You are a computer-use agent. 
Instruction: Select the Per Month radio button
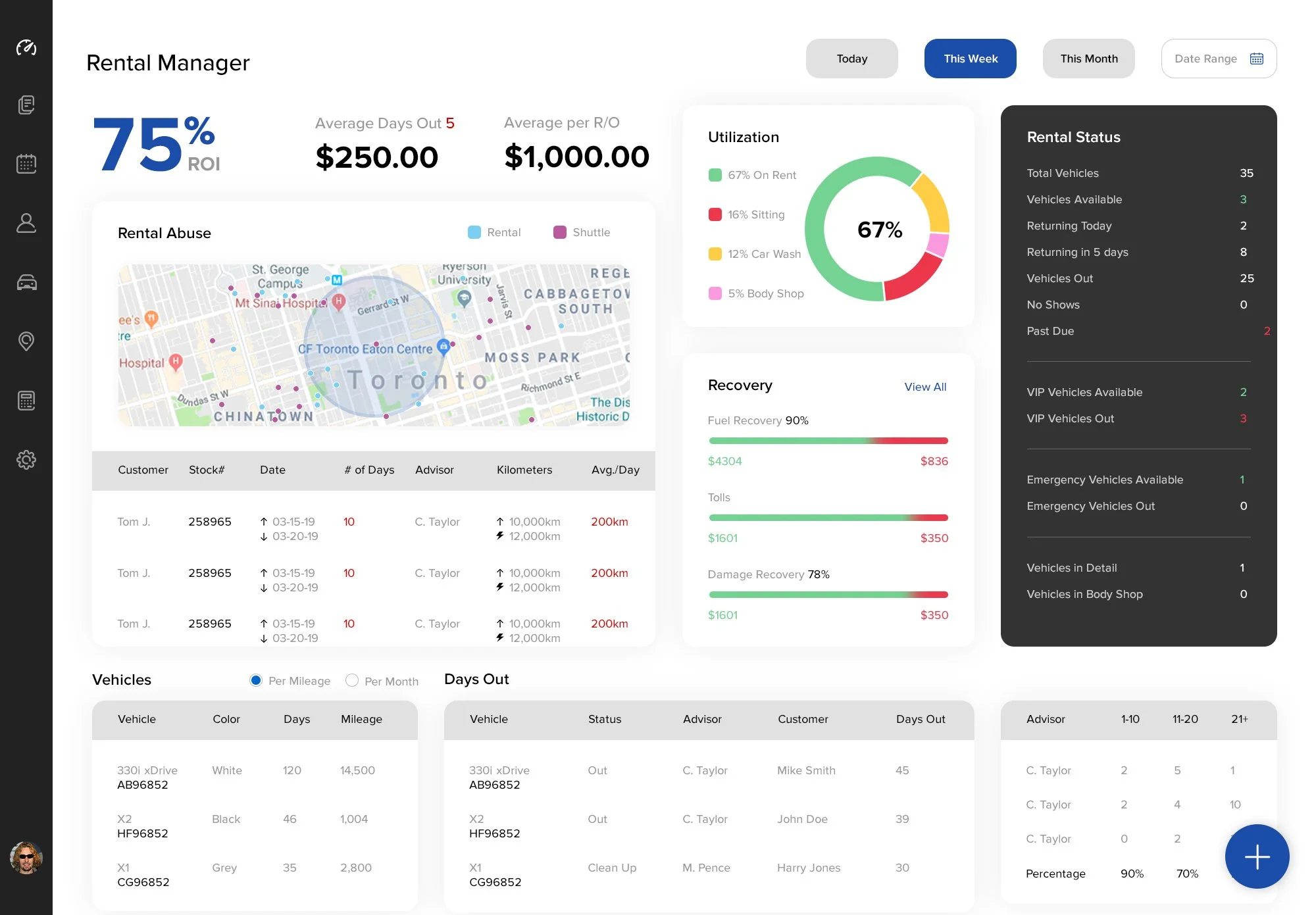[352, 681]
